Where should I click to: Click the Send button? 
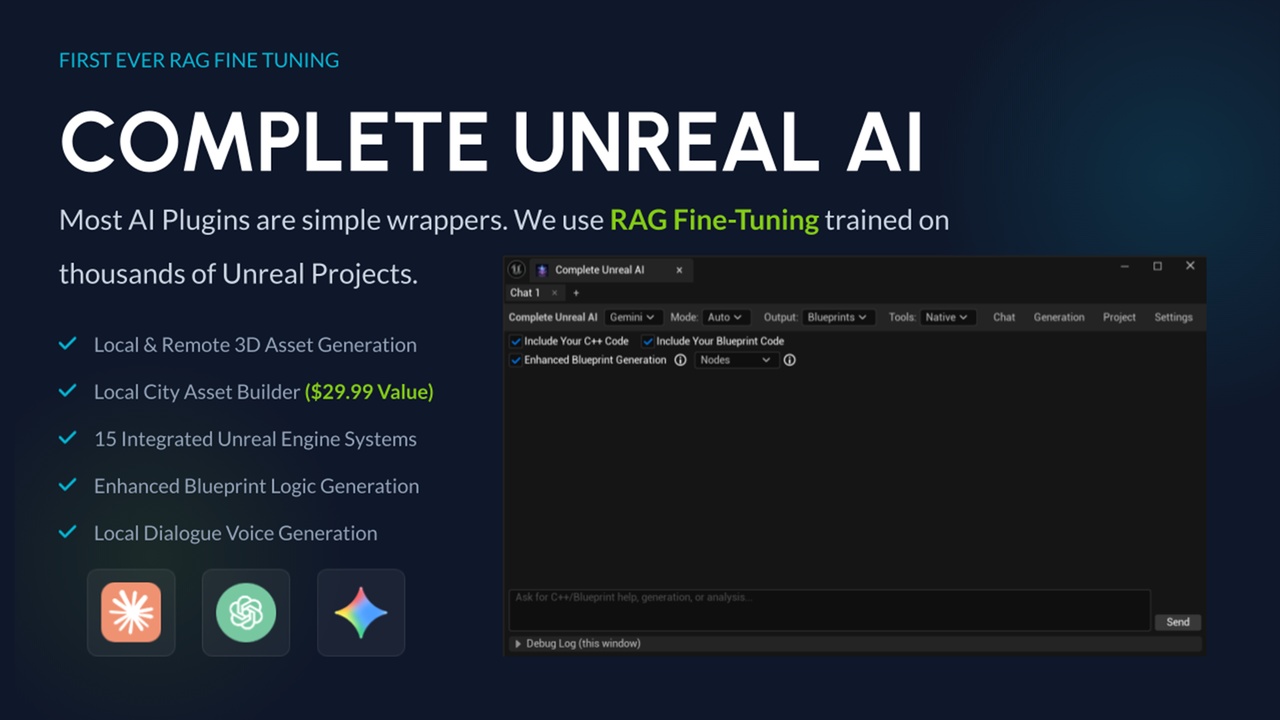1178,622
